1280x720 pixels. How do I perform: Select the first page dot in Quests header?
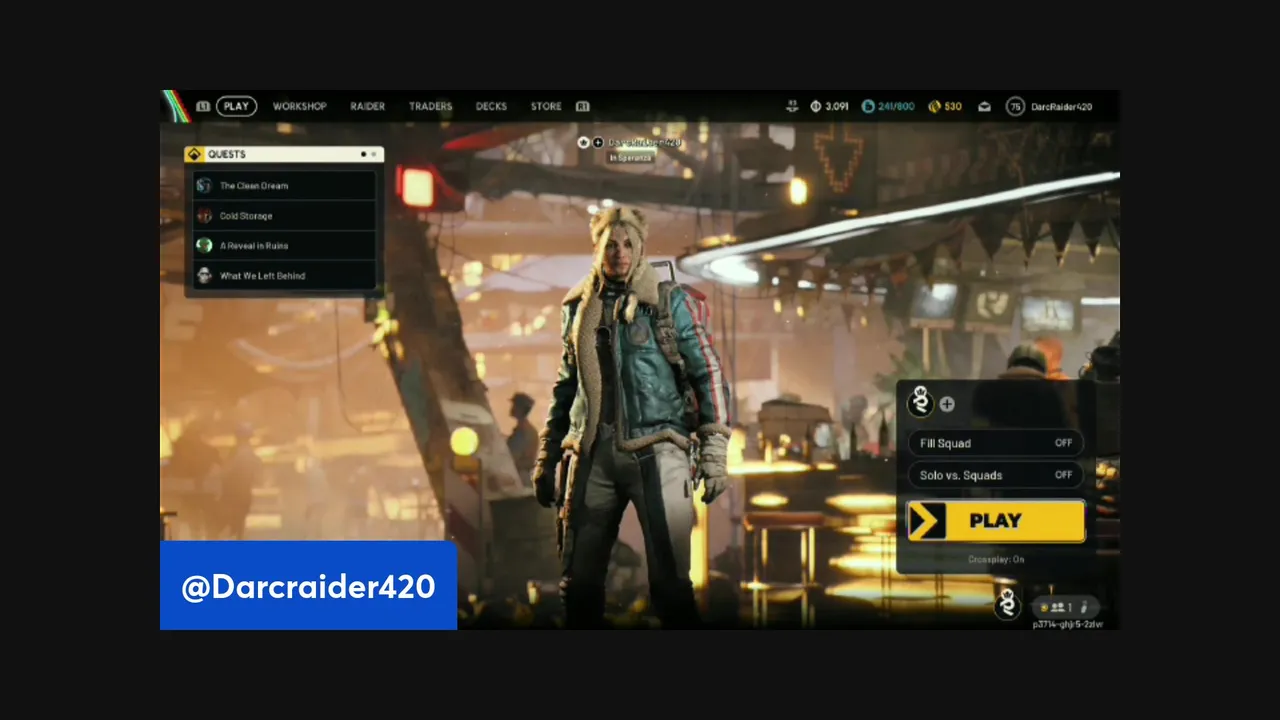pyautogui.click(x=363, y=154)
